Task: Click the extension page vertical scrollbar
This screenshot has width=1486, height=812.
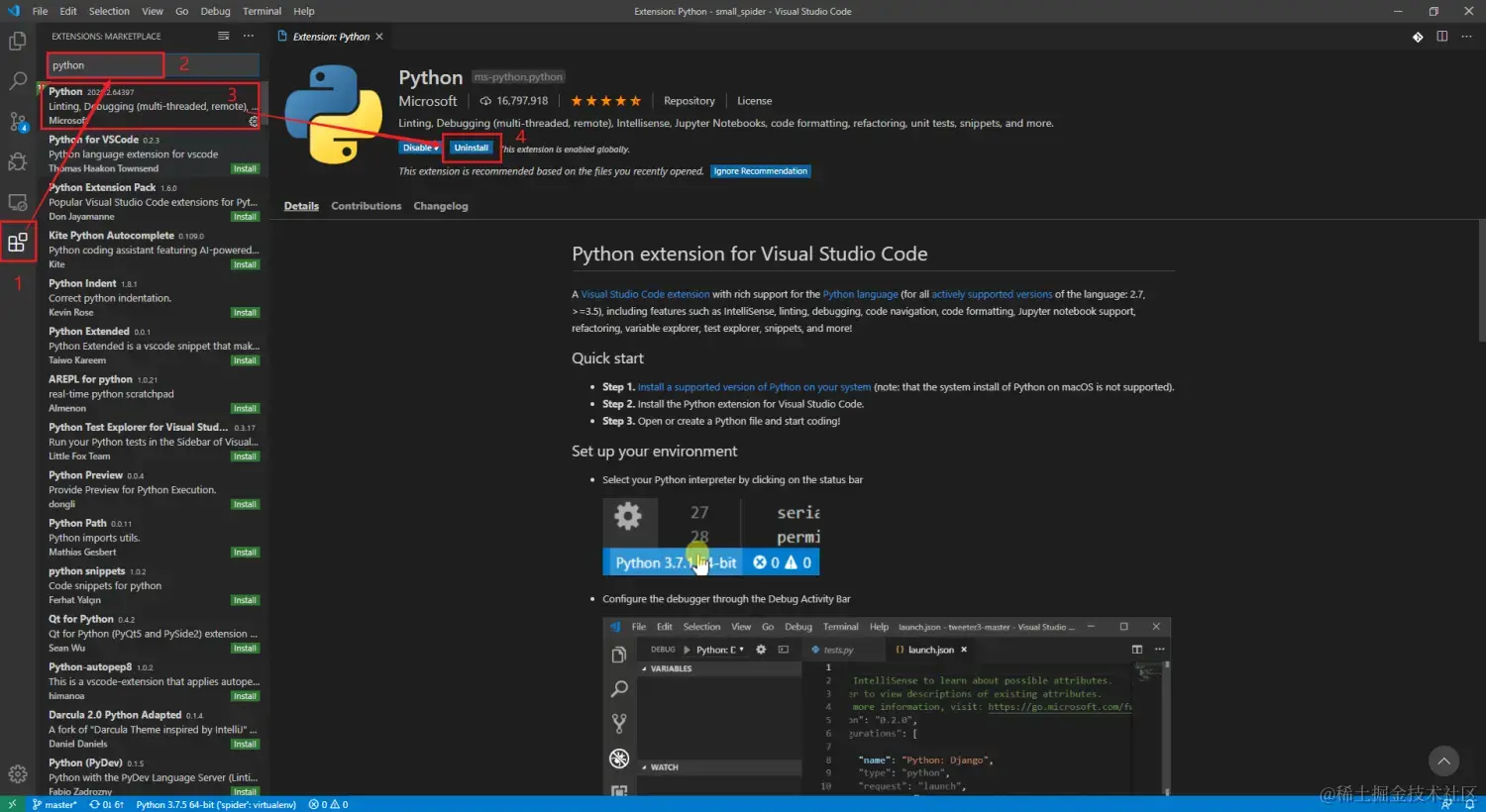Action: click(1481, 281)
